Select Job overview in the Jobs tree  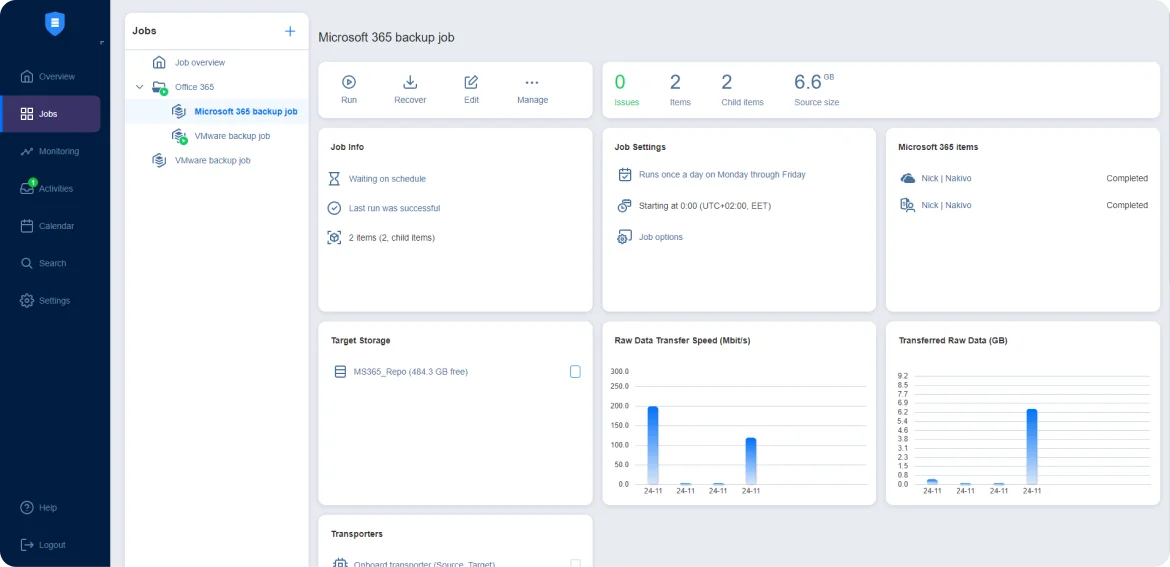(199, 63)
